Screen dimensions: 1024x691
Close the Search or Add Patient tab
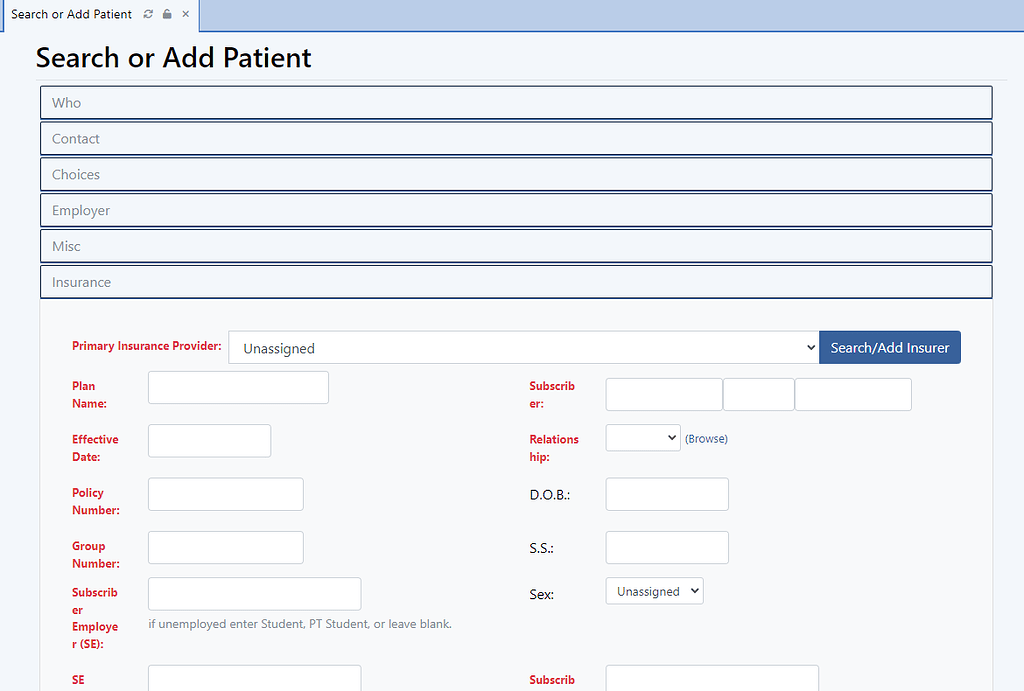184,14
